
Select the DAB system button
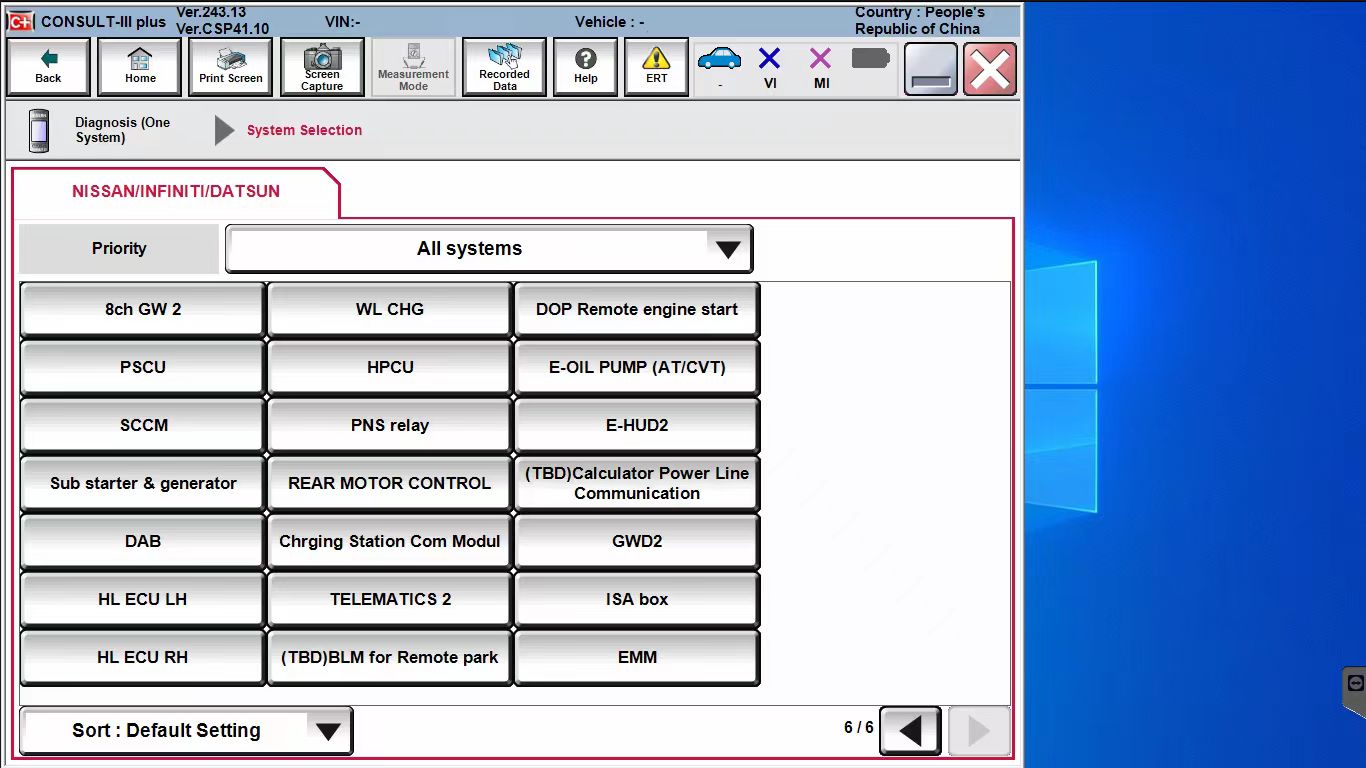[143, 541]
